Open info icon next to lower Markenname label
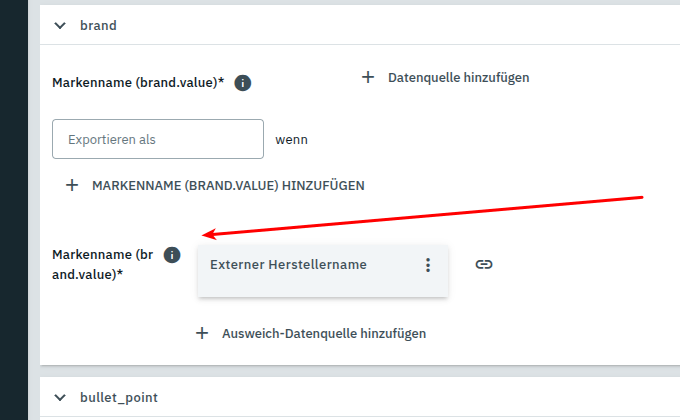 pyautogui.click(x=172, y=255)
